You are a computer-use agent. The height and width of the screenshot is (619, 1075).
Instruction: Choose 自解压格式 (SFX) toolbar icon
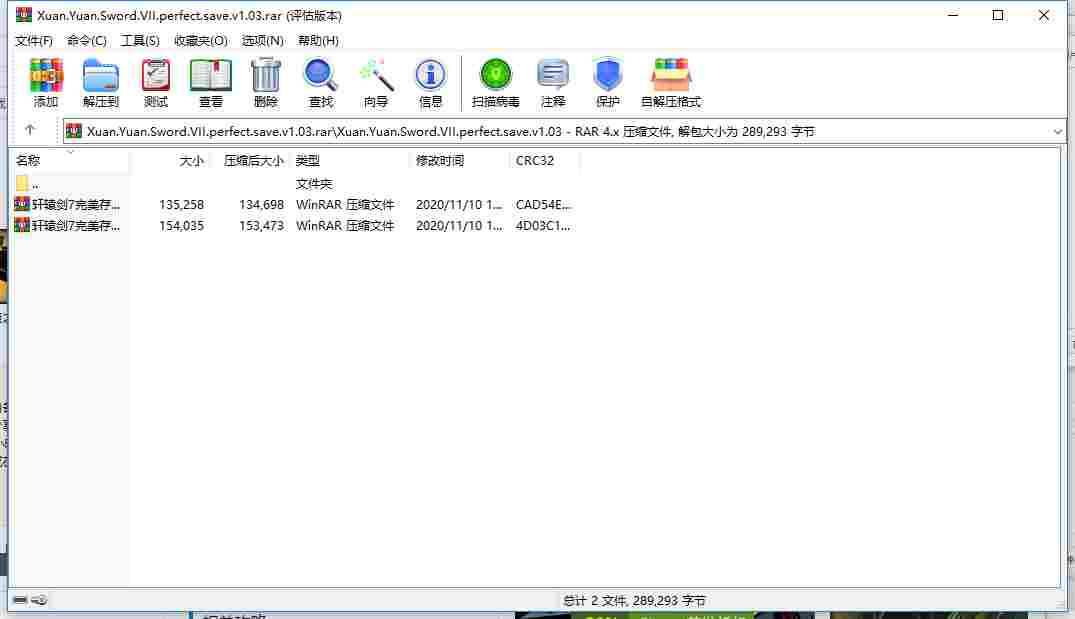tap(671, 82)
